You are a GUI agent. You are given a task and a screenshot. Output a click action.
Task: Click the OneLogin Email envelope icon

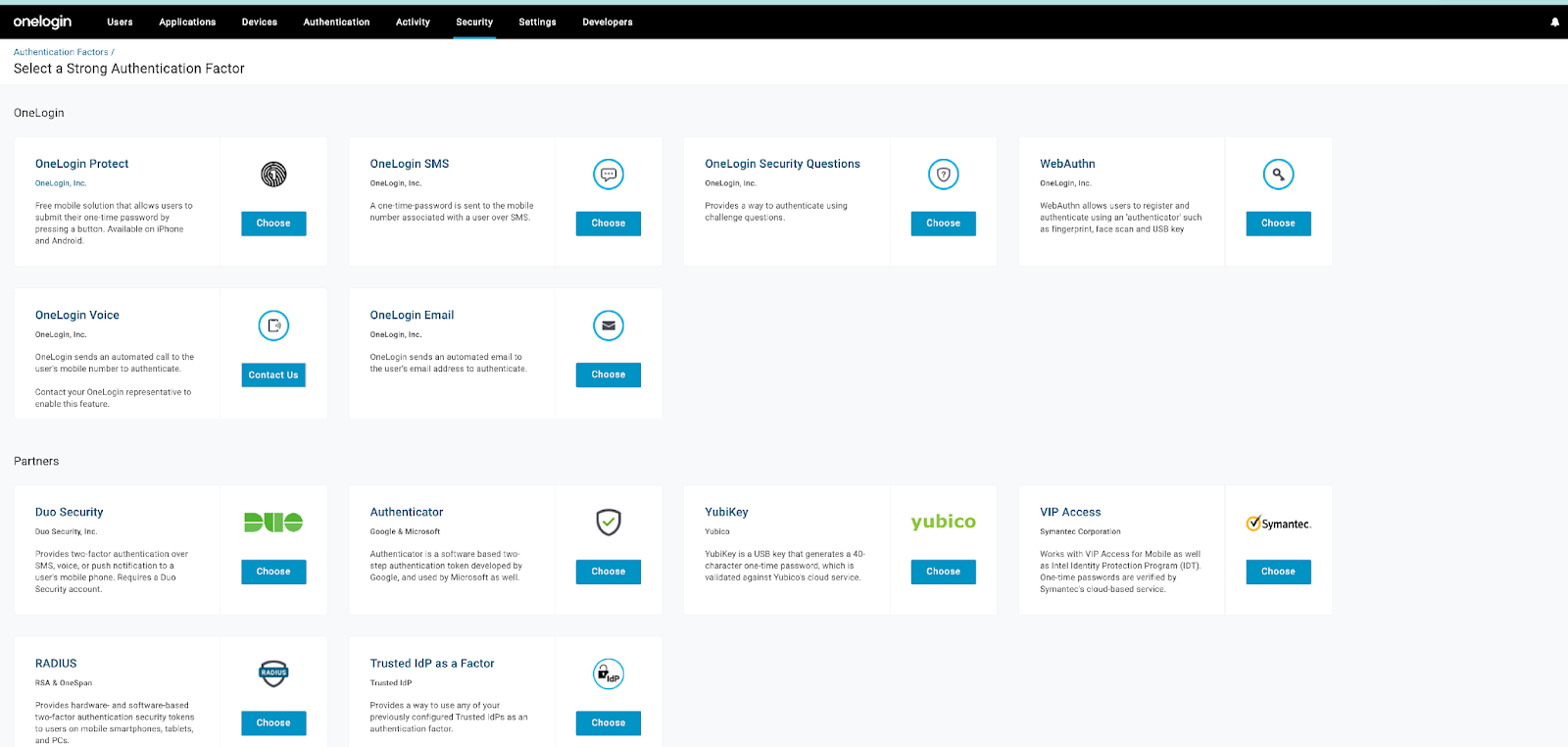[609, 325]
